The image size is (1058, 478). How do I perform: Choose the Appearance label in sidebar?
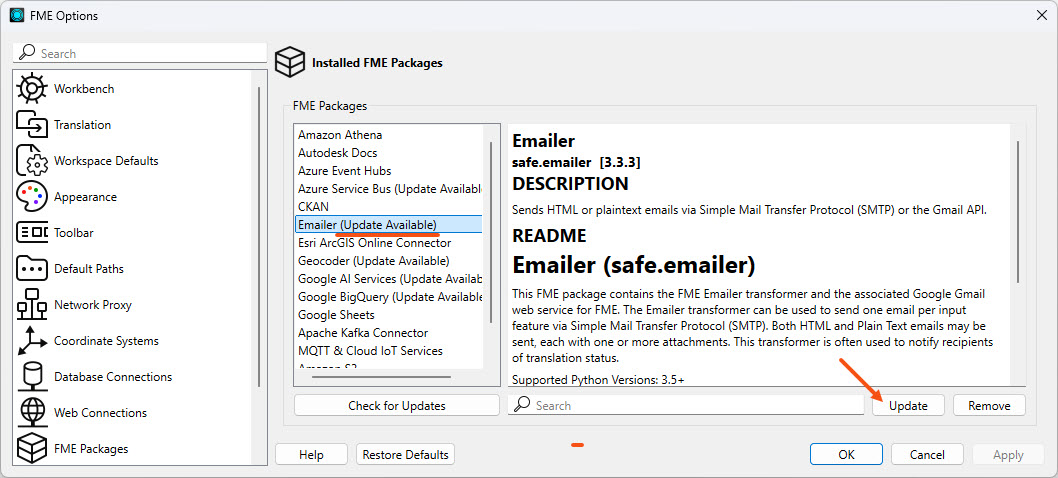coord(85,196)
